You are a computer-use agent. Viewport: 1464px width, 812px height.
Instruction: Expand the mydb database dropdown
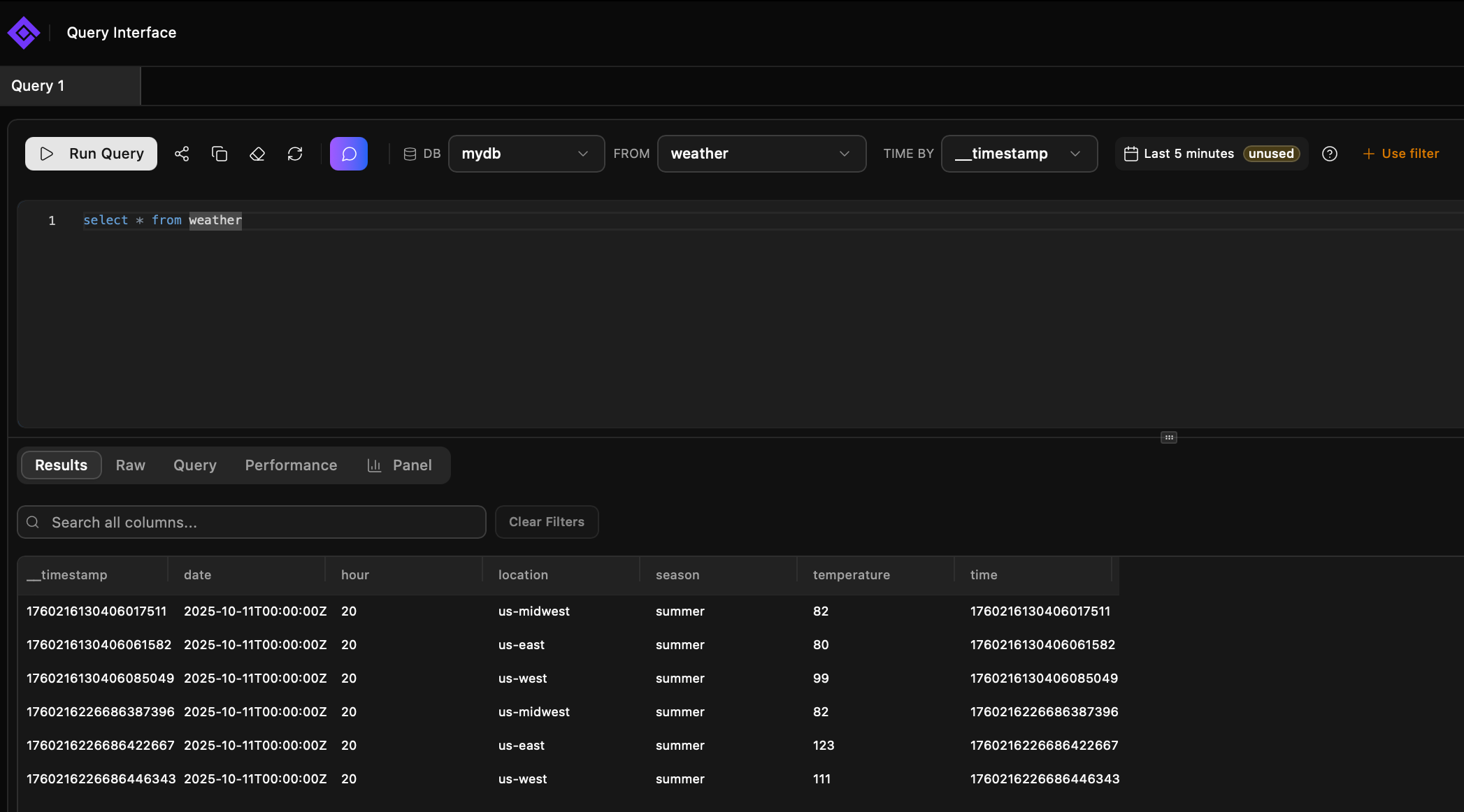[526, 154]
